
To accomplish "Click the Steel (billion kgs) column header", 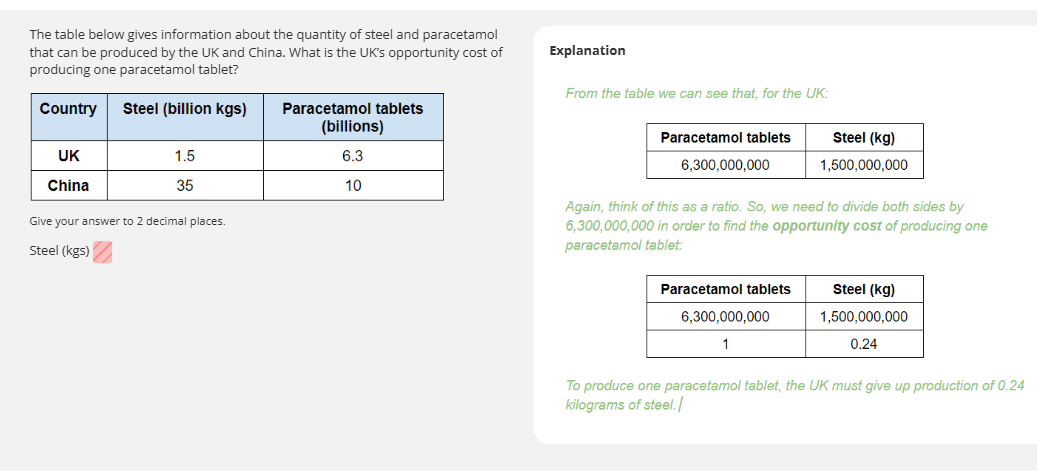I will (x=185, y=109).
